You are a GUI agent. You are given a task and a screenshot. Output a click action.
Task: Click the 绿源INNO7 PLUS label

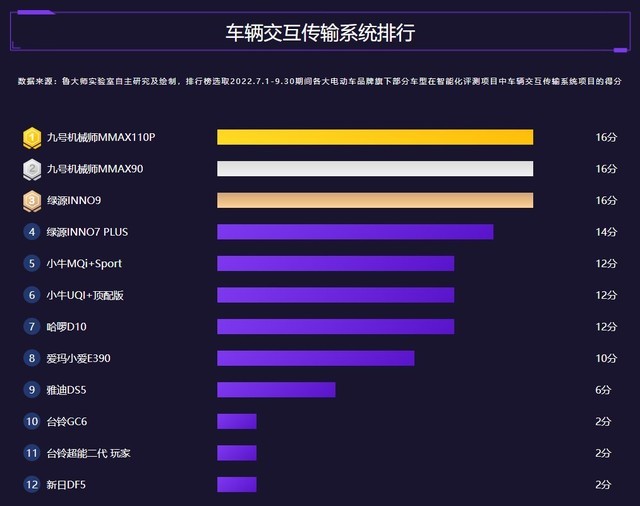(x=87, y=232)
